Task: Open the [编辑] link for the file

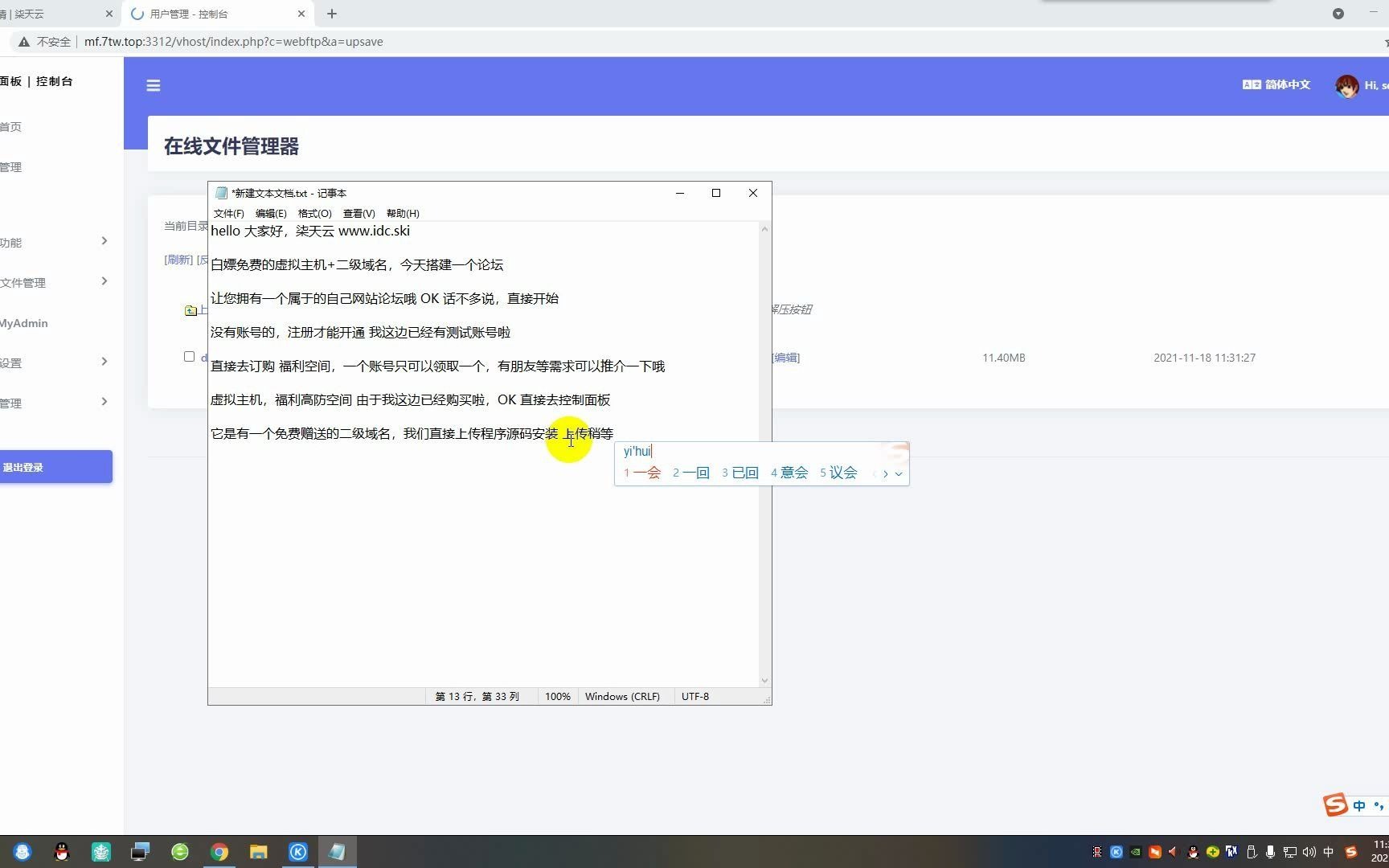Action: pos(785,357)
